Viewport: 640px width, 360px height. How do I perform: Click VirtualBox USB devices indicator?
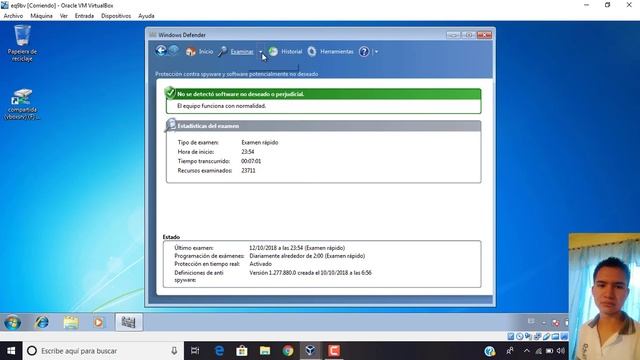pyautogui.click(x=546, y=336)
